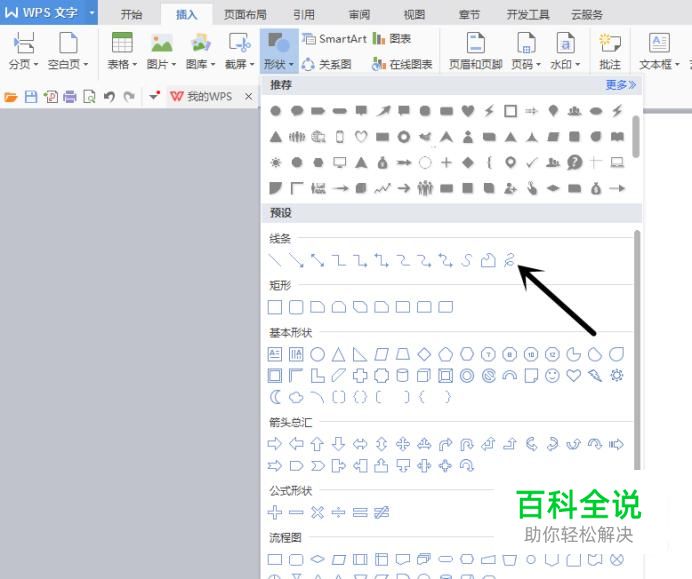This screenshot has height=579, width=692.
Task: Click the save icon in quick access toolbar
Action: [x=31, y=96]
